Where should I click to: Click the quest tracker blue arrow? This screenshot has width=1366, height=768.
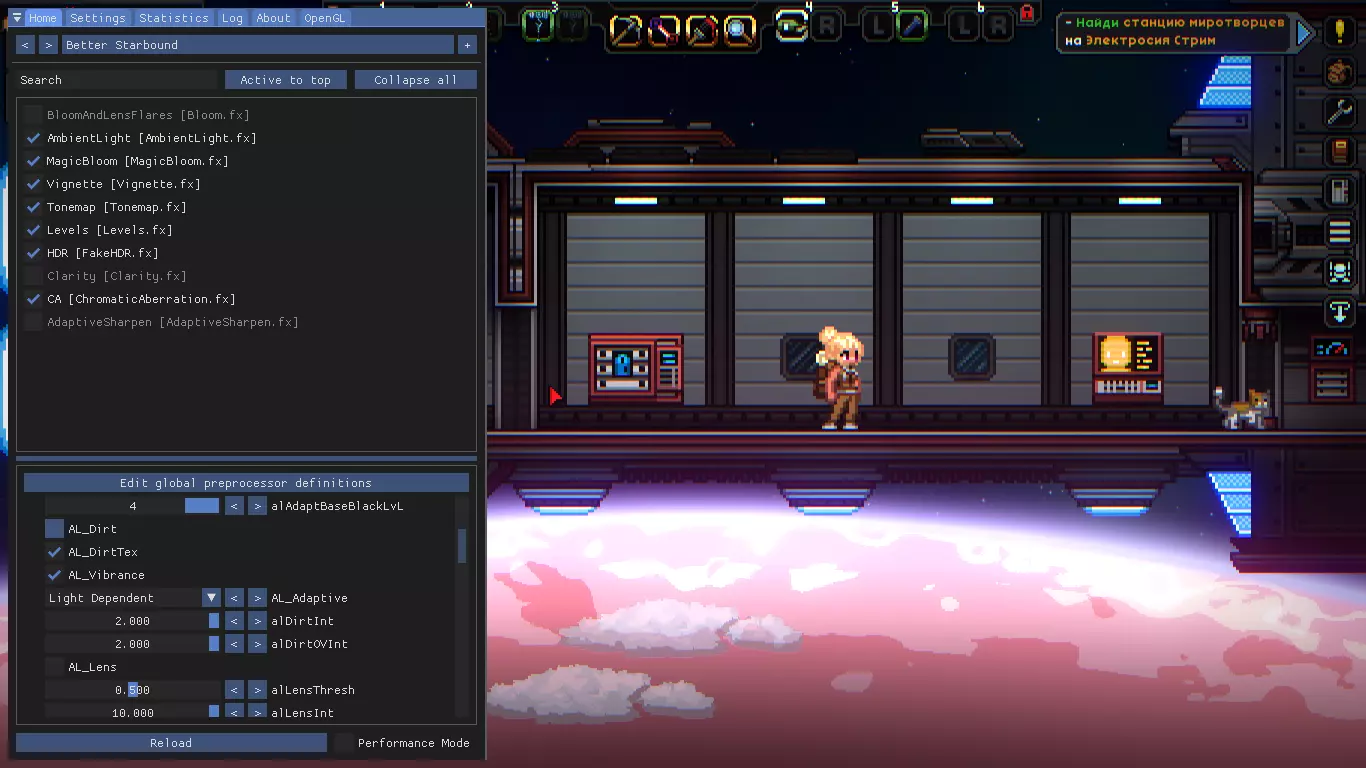pos(1304,33)
